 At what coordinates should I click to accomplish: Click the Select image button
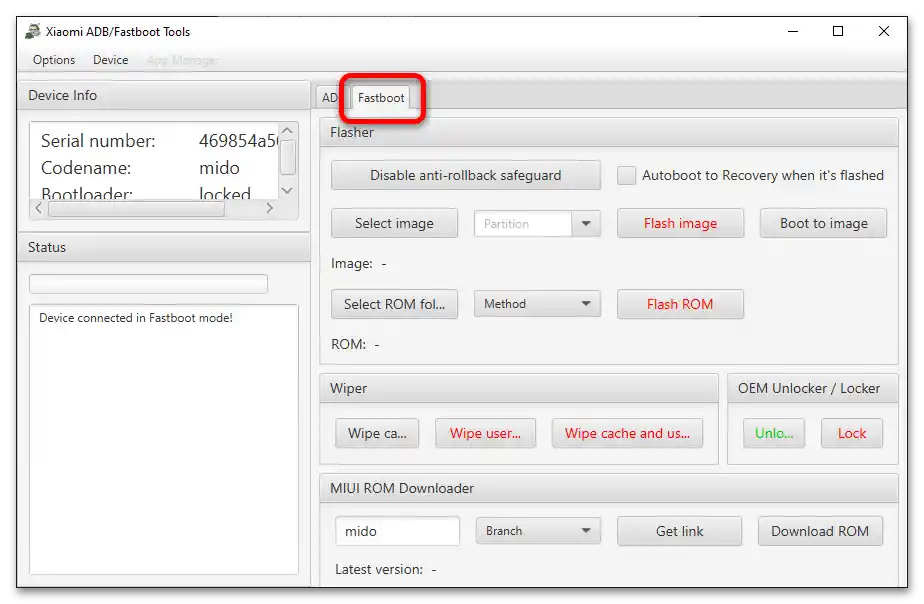point(394,223)
